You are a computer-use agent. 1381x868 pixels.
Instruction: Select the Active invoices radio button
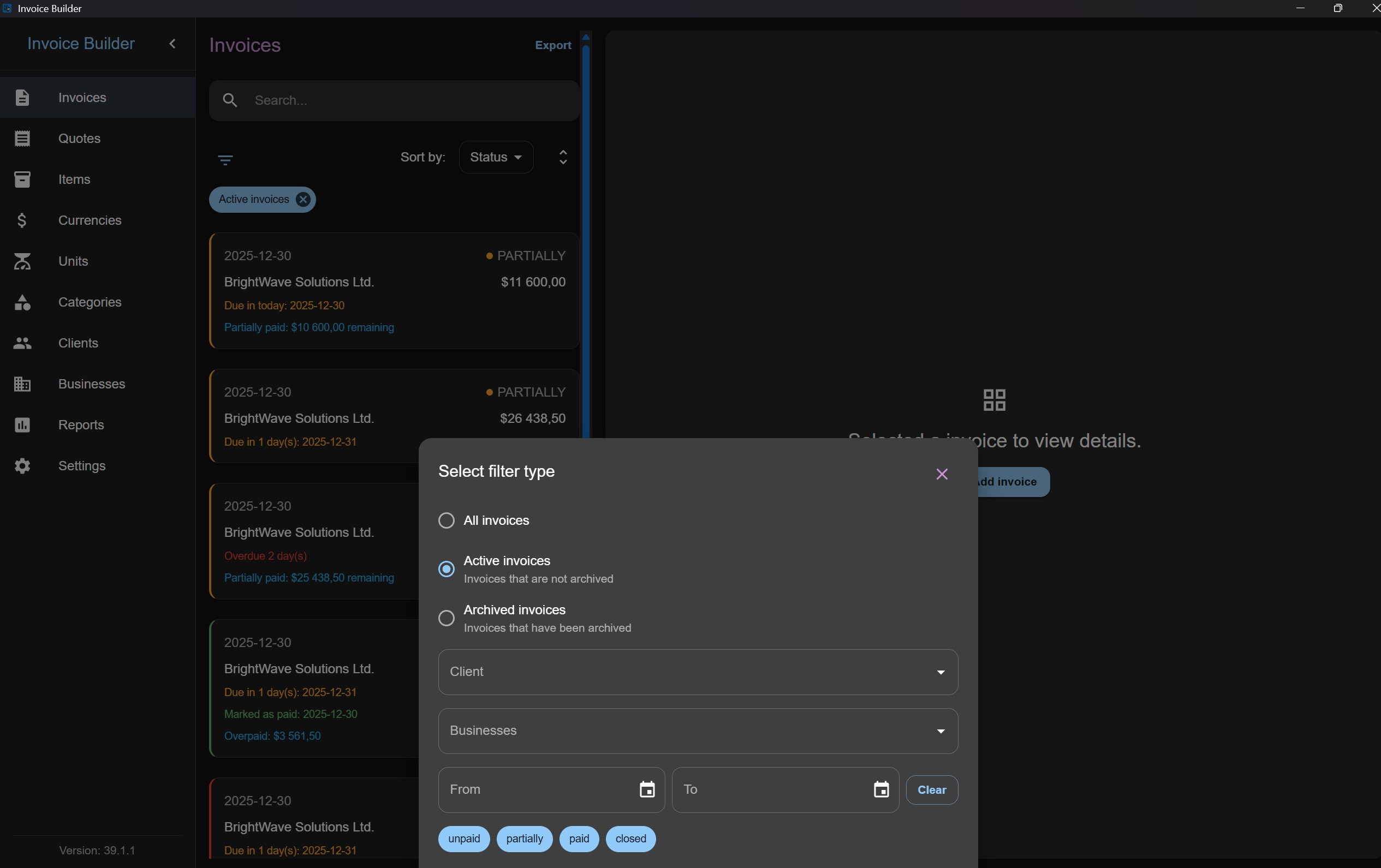(x=446, y=568)
